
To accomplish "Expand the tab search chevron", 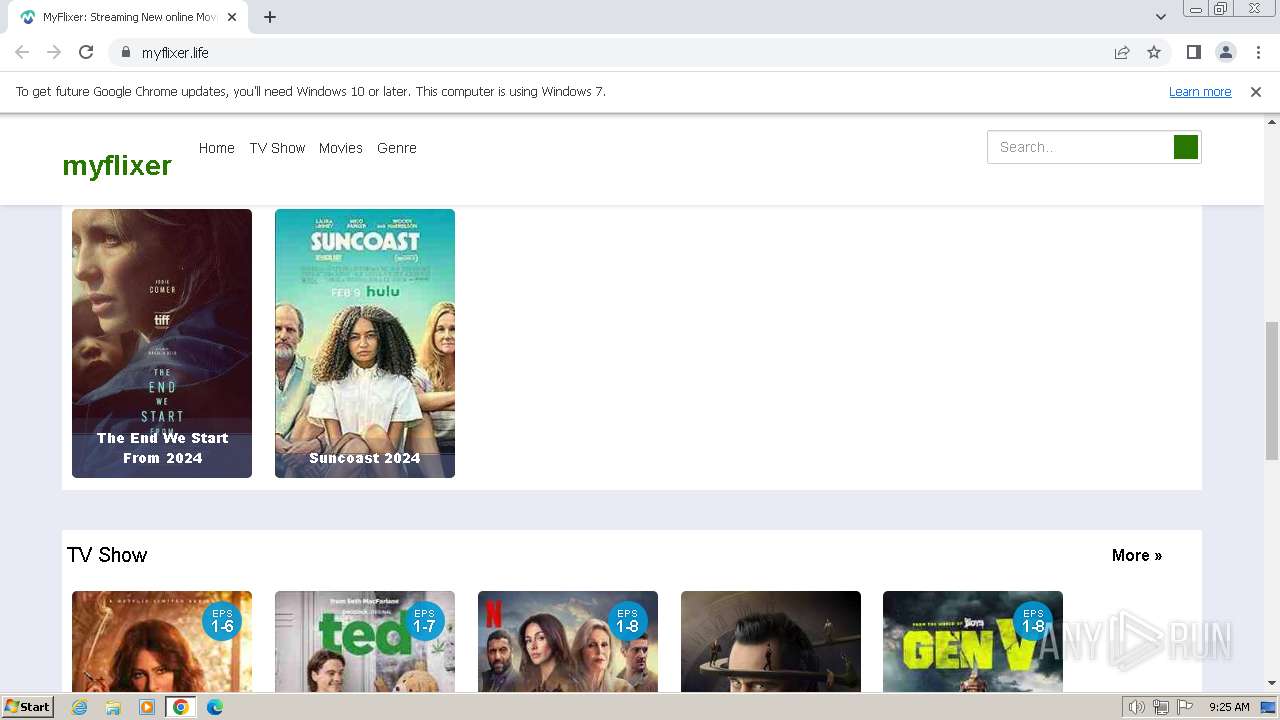I will point(1161,17).
